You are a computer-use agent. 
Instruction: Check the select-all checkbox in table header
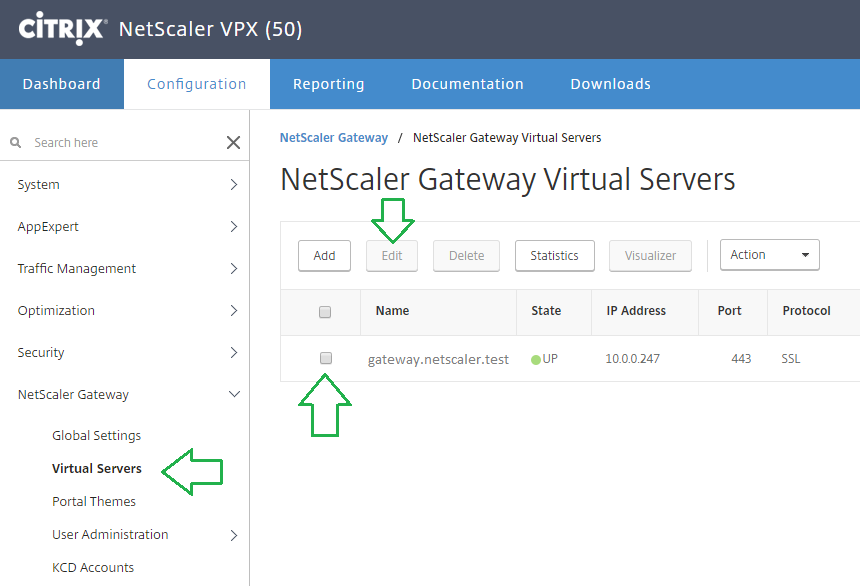pyautogui.click(x=324, y=312)
